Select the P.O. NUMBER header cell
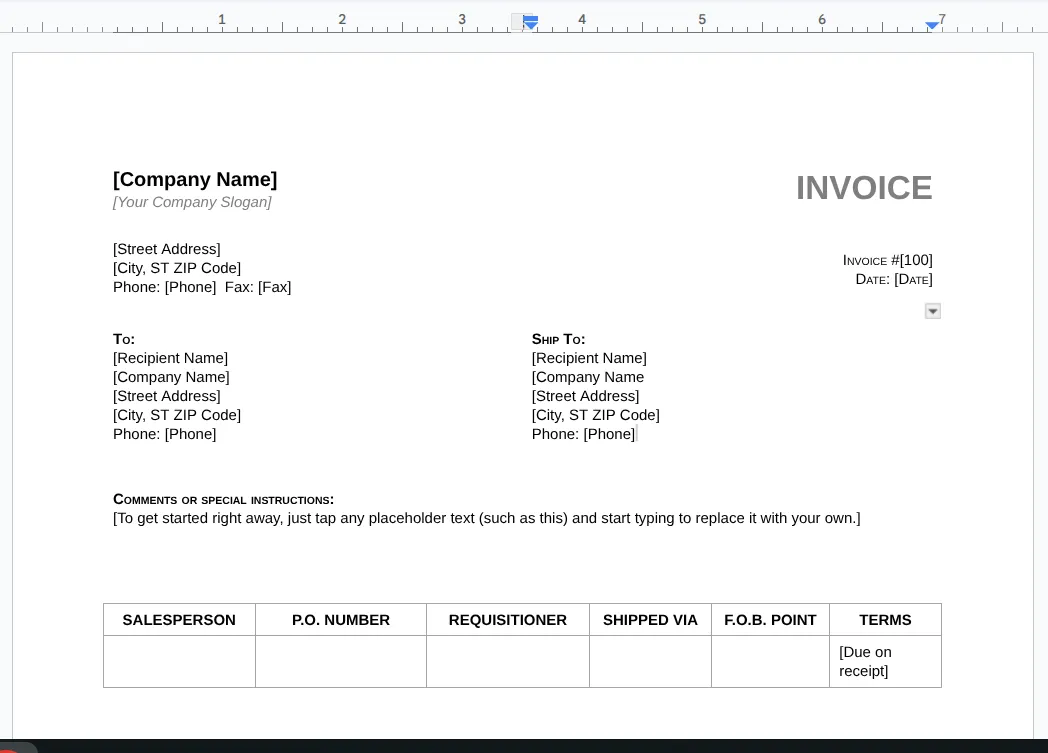This screenshot has height=753, width=1048. 341,620
